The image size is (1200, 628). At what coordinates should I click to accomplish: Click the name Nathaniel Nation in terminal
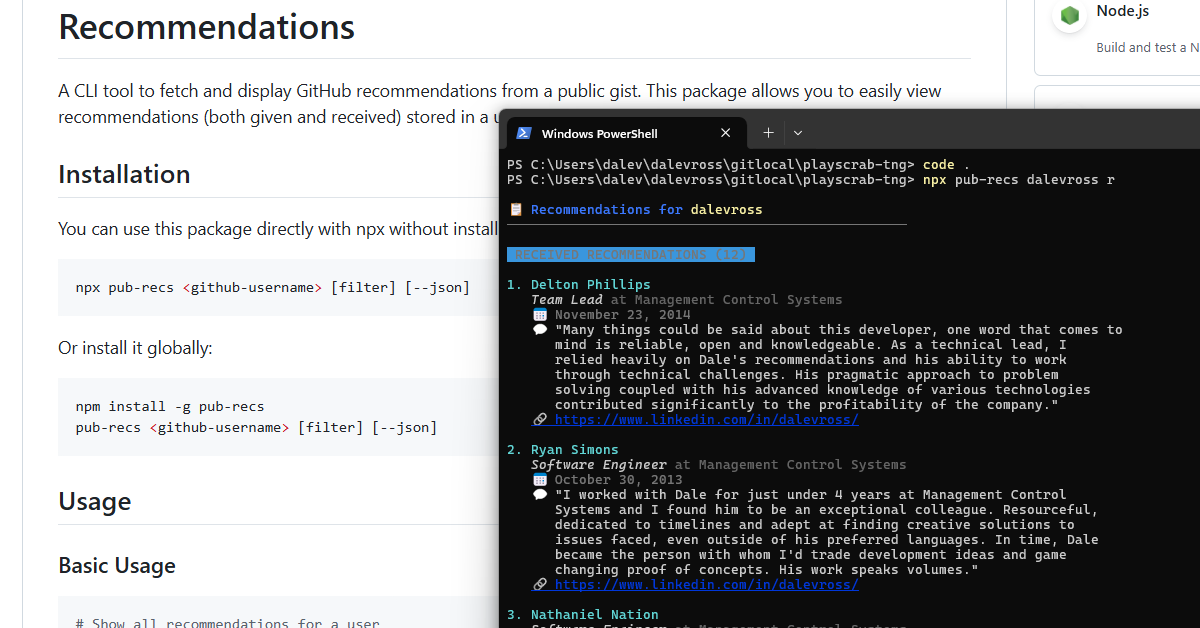594,615
